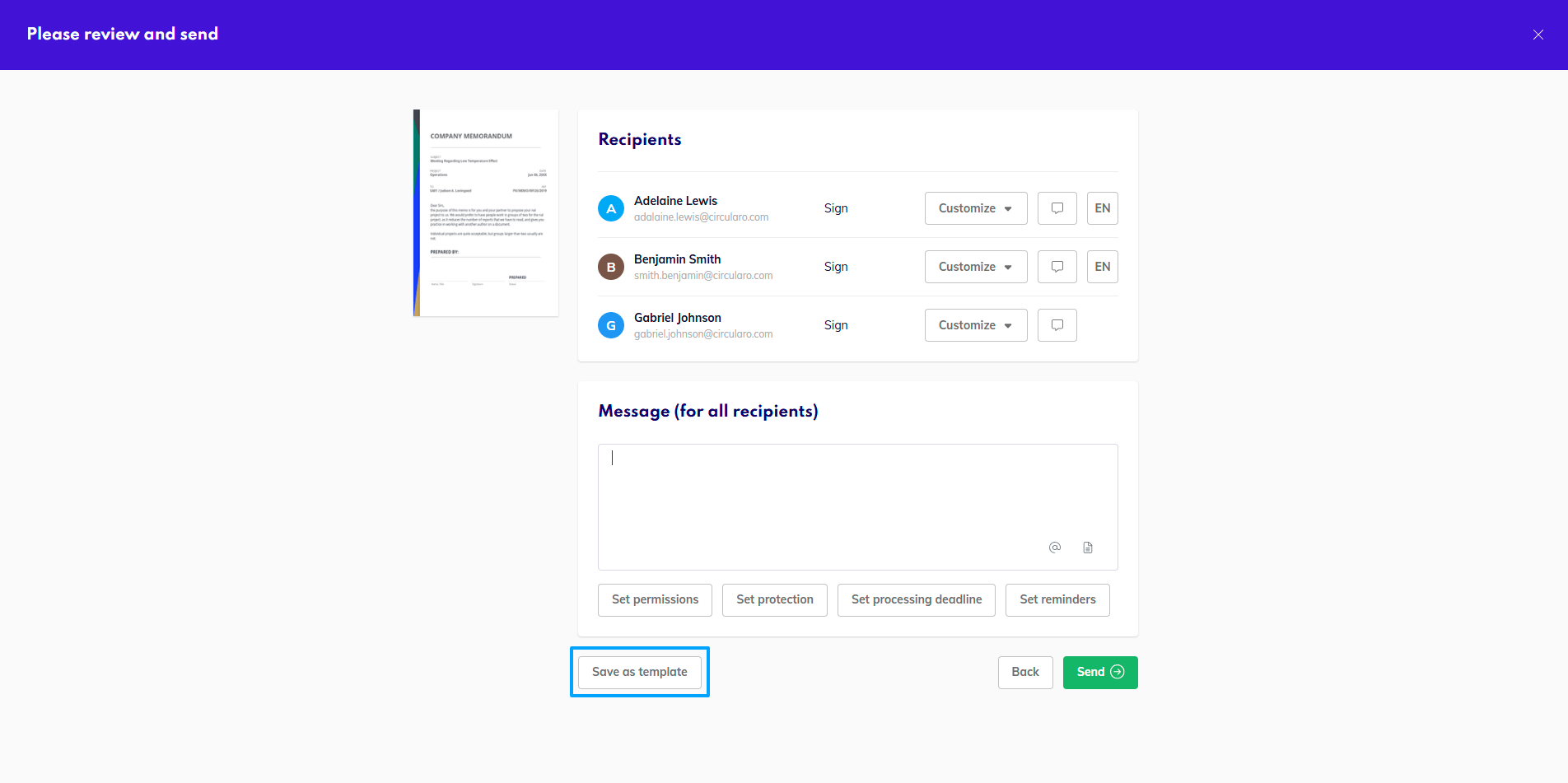Screen dimensions: 1568x783
Task: Expand Customize options for Benjamin Smith
Action: click(976, 266)
